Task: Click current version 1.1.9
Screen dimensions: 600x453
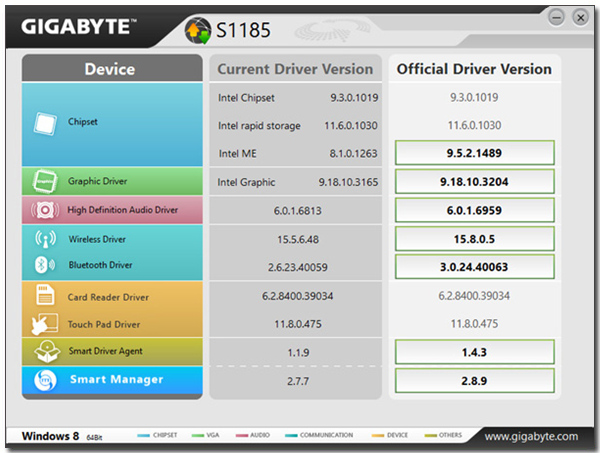Action: pyautogui.click(x=298, y=352)
